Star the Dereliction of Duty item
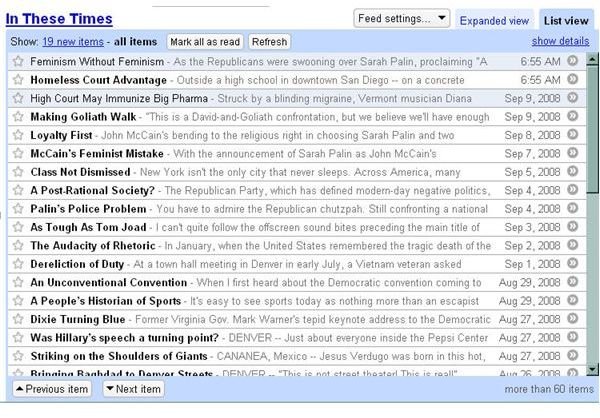600x418 pixels. coord(18,263)
